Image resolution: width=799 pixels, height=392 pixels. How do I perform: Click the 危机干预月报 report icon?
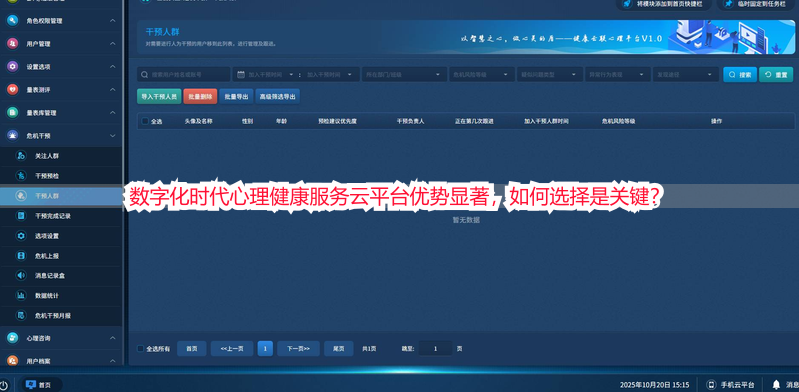click(x=21, y=316)
